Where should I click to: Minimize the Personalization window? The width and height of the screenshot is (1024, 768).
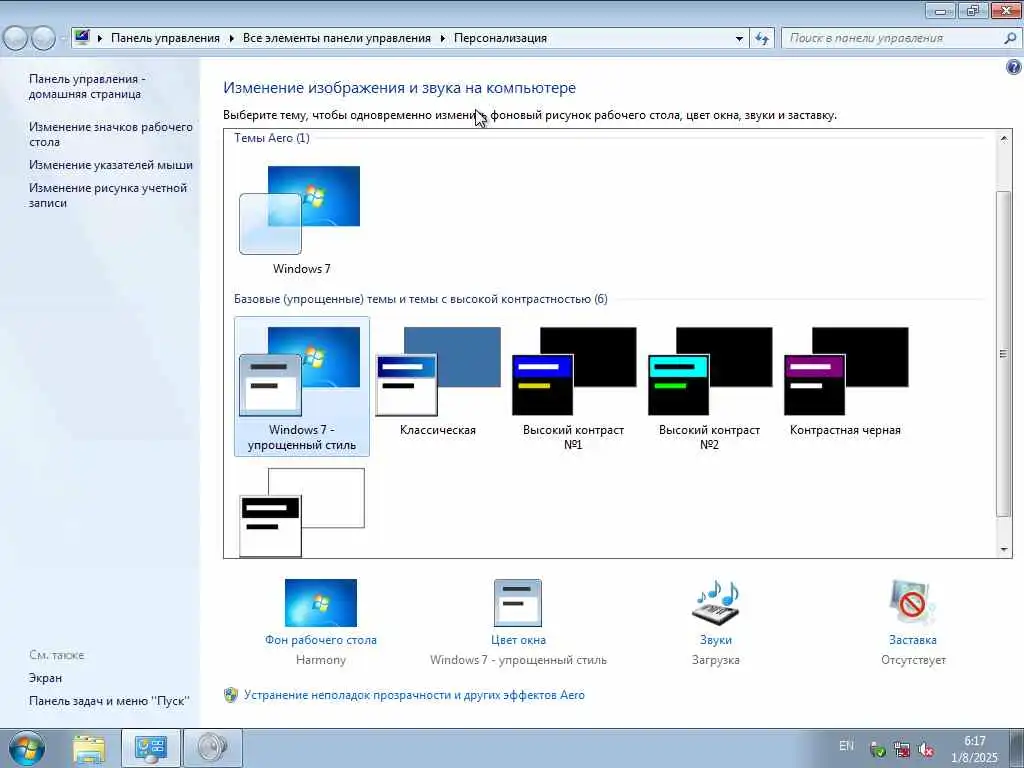(x=940, y=10)
